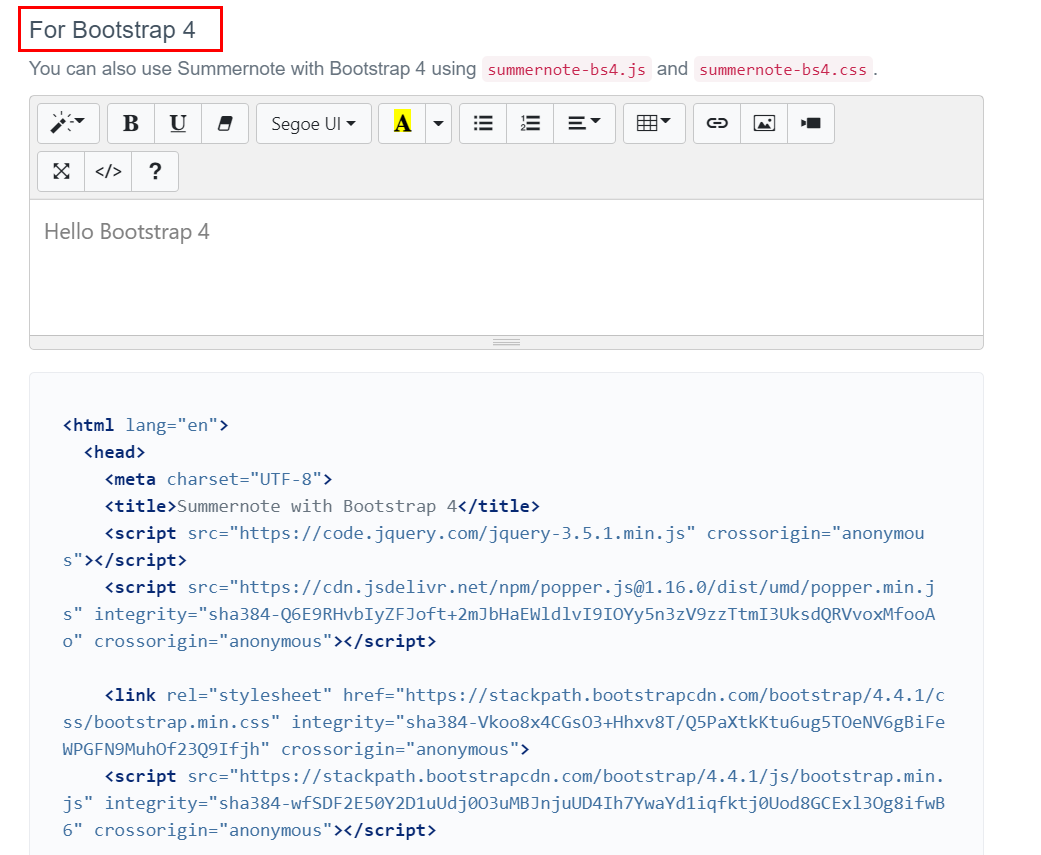Grab the editor resize handle bar
This screenshot has height=855, width=1041.
pos(506,343)
